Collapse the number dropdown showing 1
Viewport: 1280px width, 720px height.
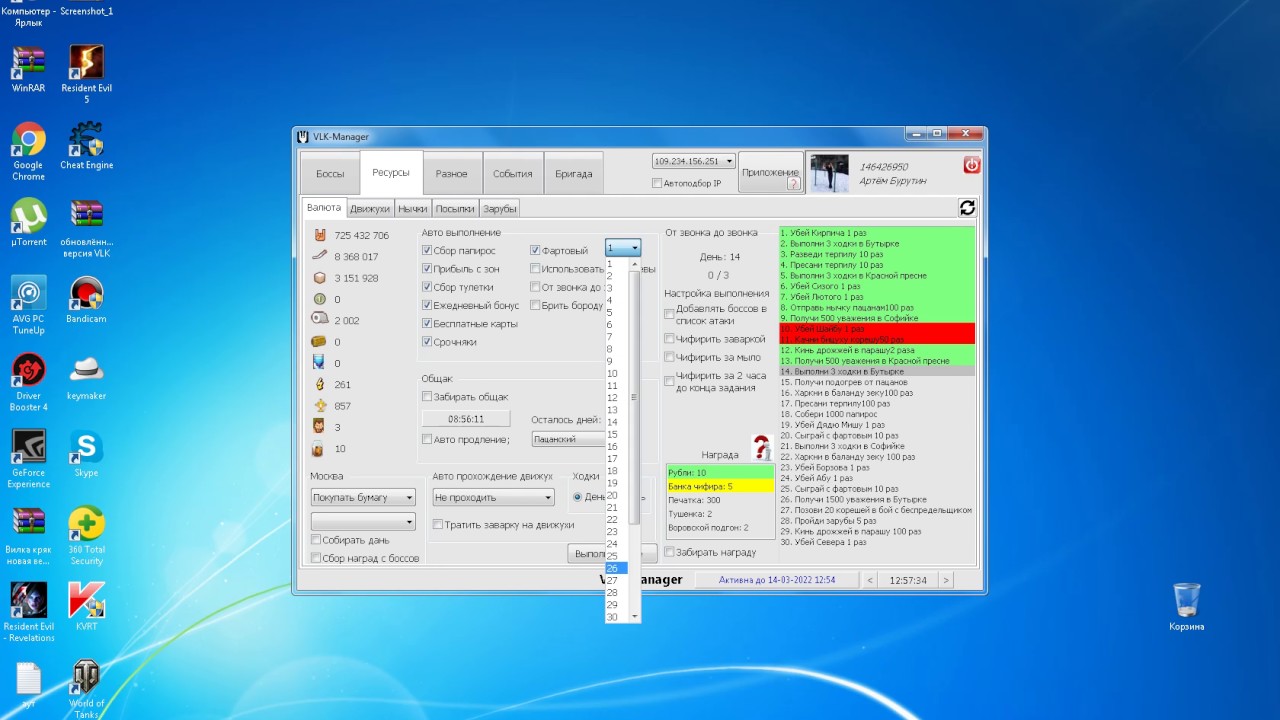click(x=623, y=248)
